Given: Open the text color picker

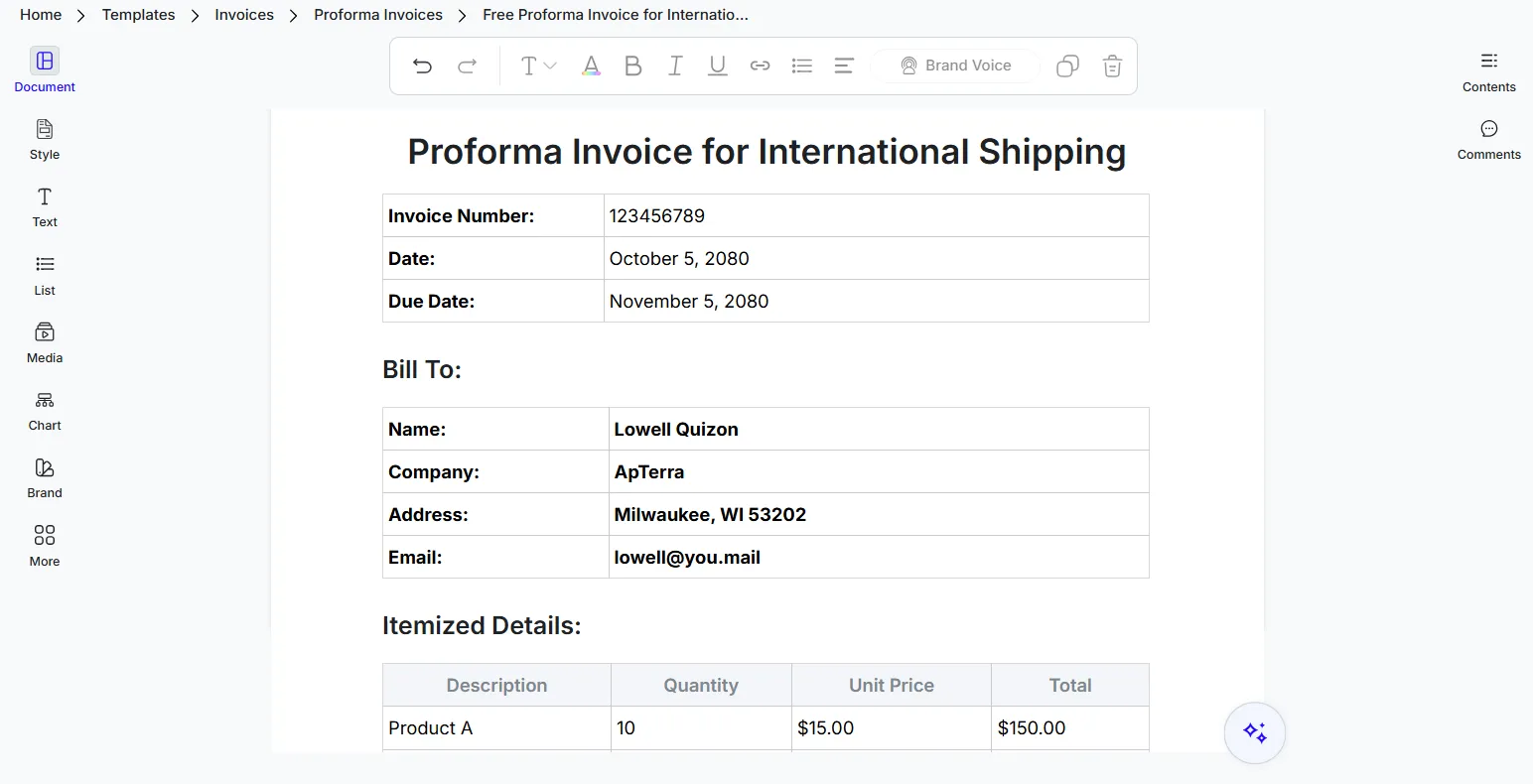Looking at the screenshot, I should [591, 65].
